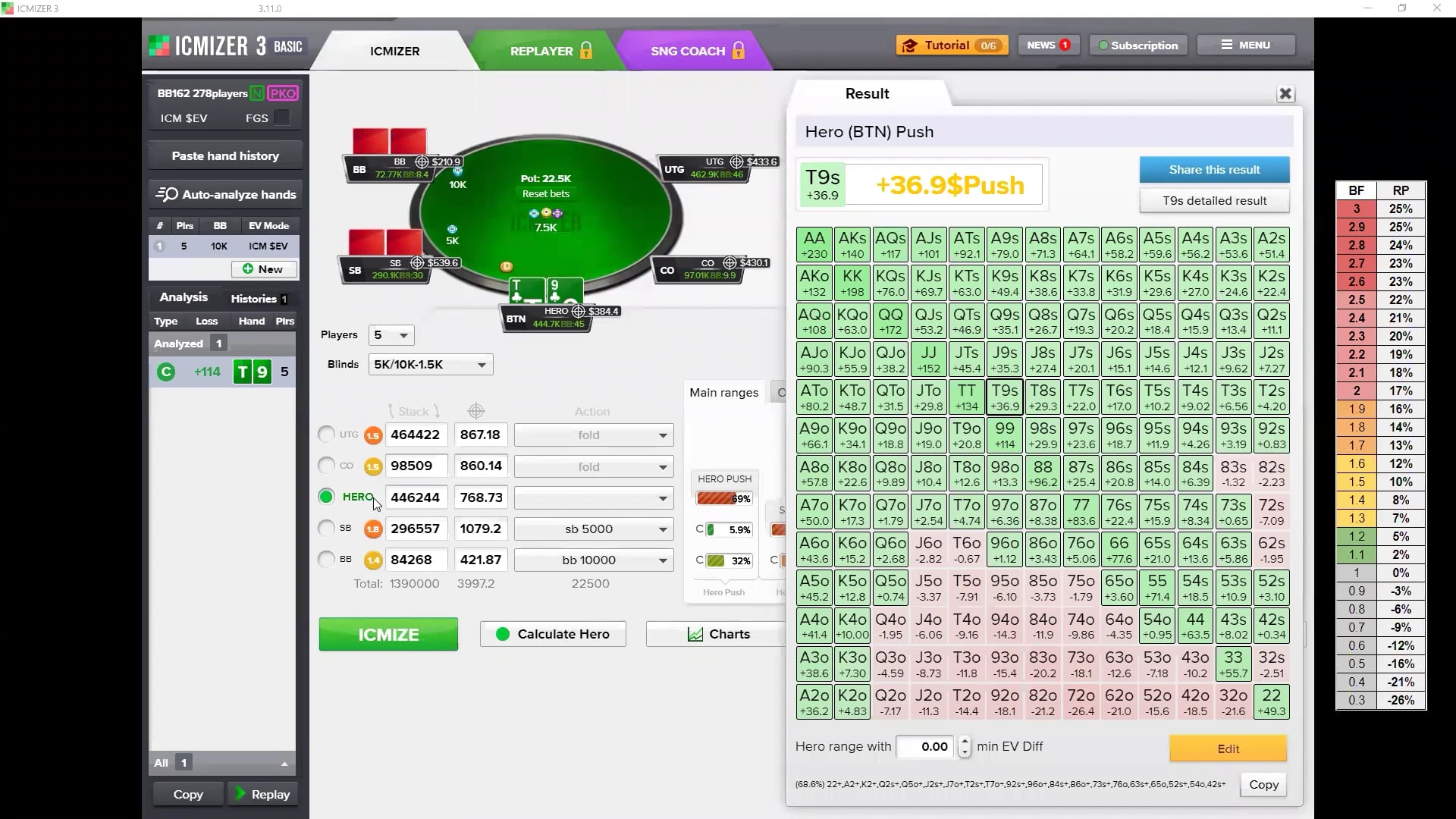Switch to the REPLAYER tab

pyautogui.click(x=540, y=51)
